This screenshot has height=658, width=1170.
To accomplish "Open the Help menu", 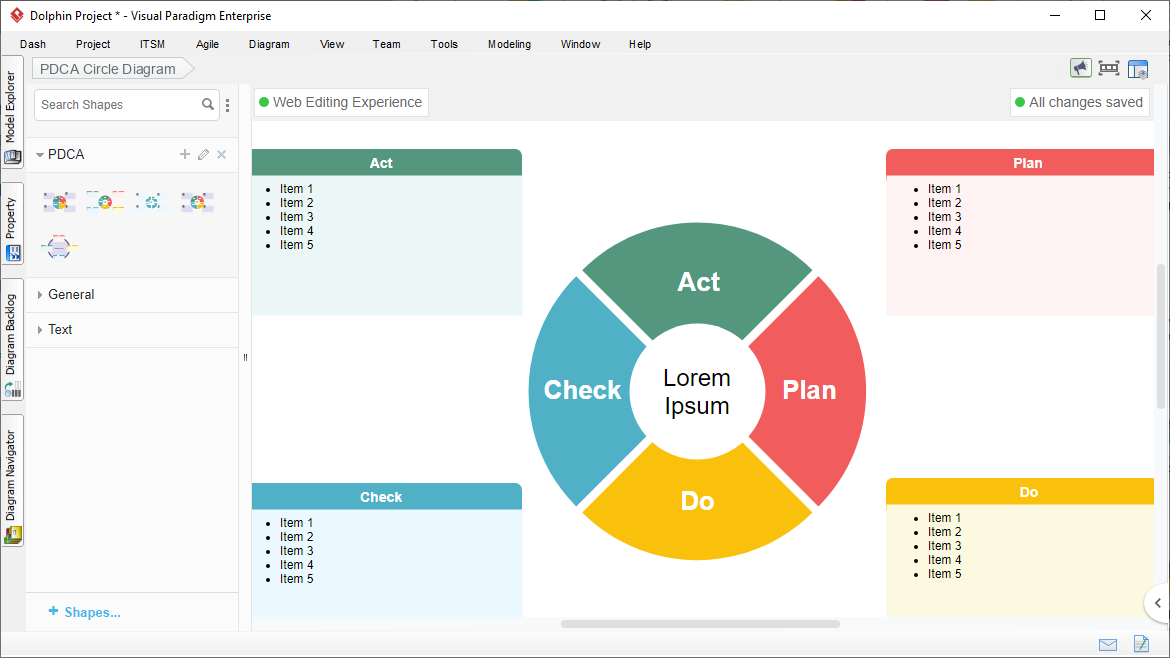I will [639, 44].
